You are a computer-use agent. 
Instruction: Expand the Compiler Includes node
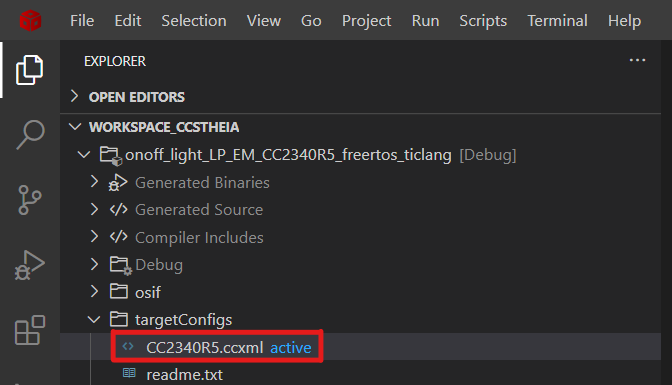(94, 236)
